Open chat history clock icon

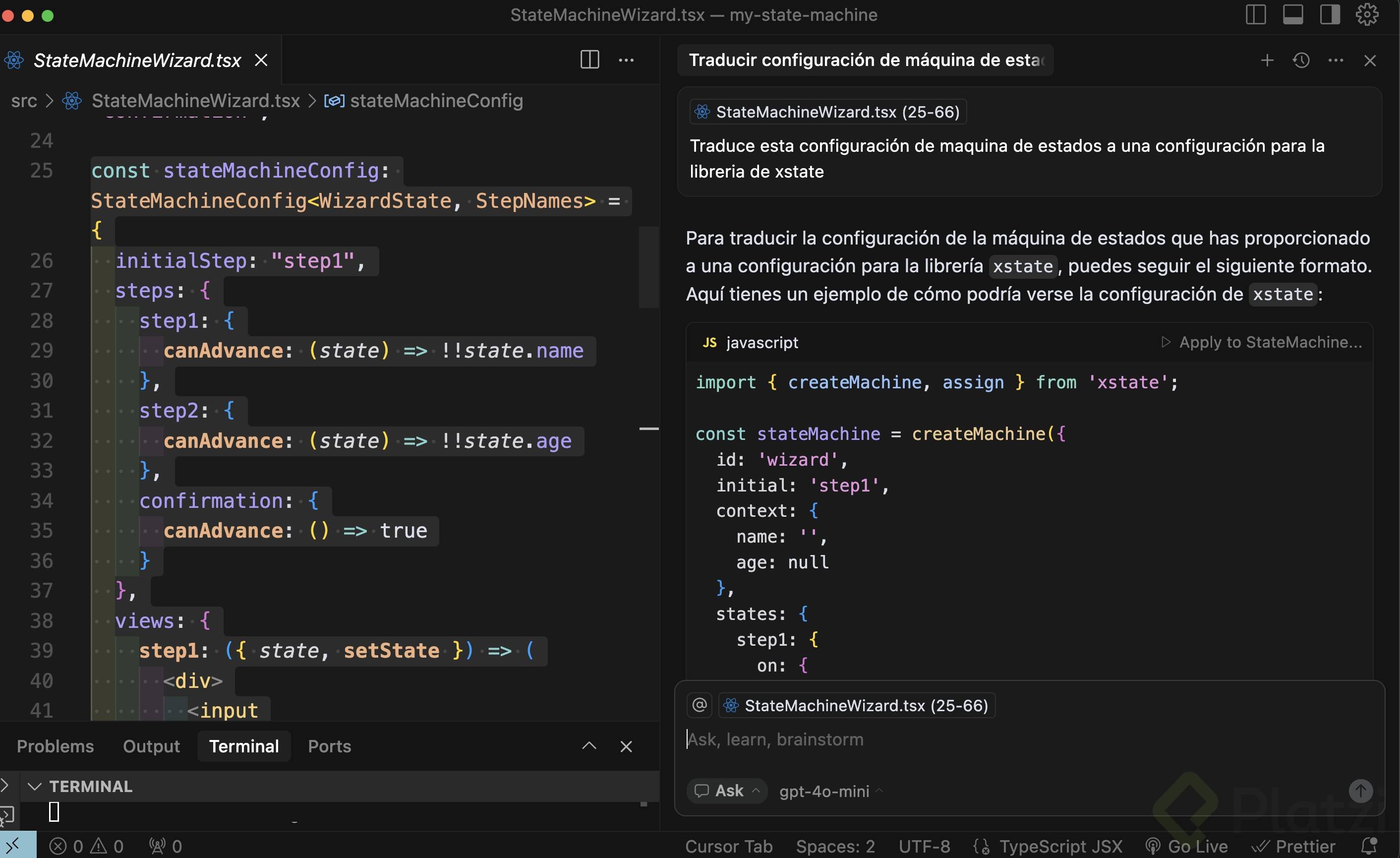[x=1301, y=61]
